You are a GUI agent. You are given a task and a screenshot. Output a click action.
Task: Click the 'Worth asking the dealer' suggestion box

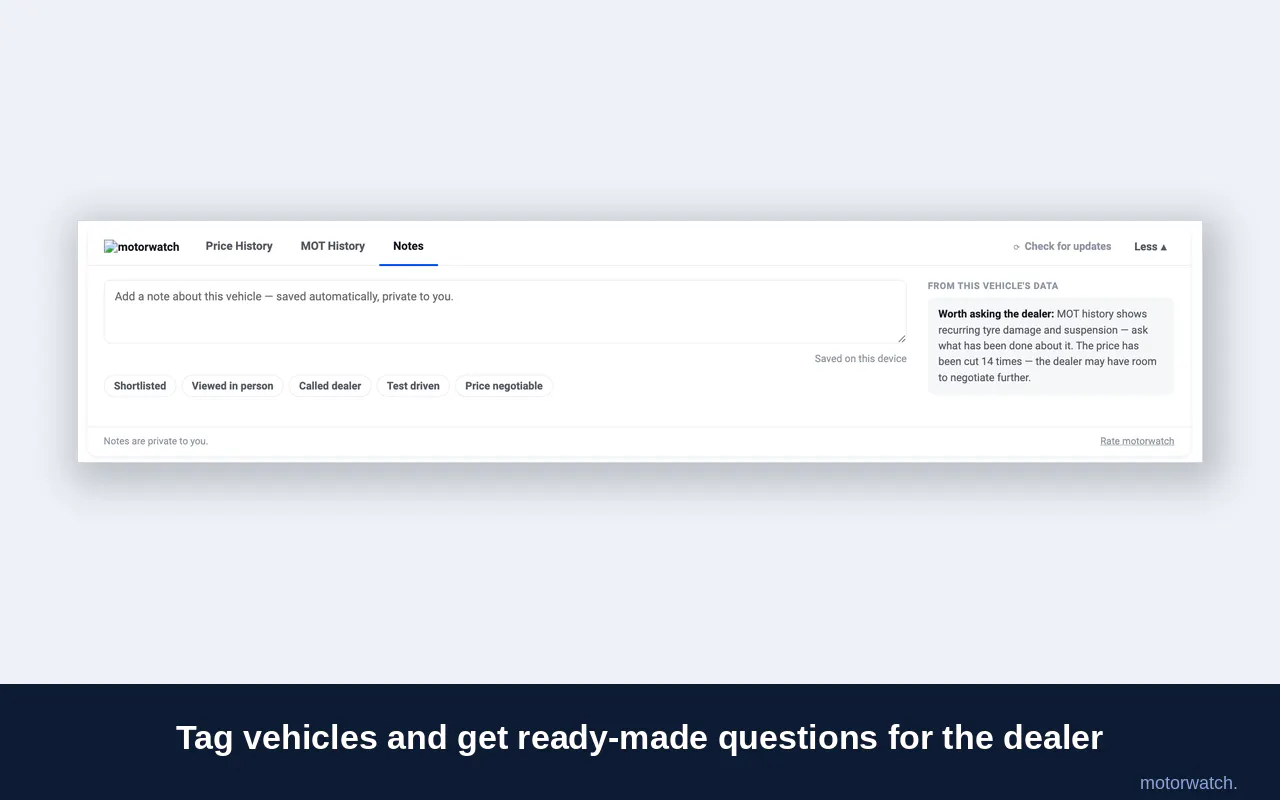1050,346
